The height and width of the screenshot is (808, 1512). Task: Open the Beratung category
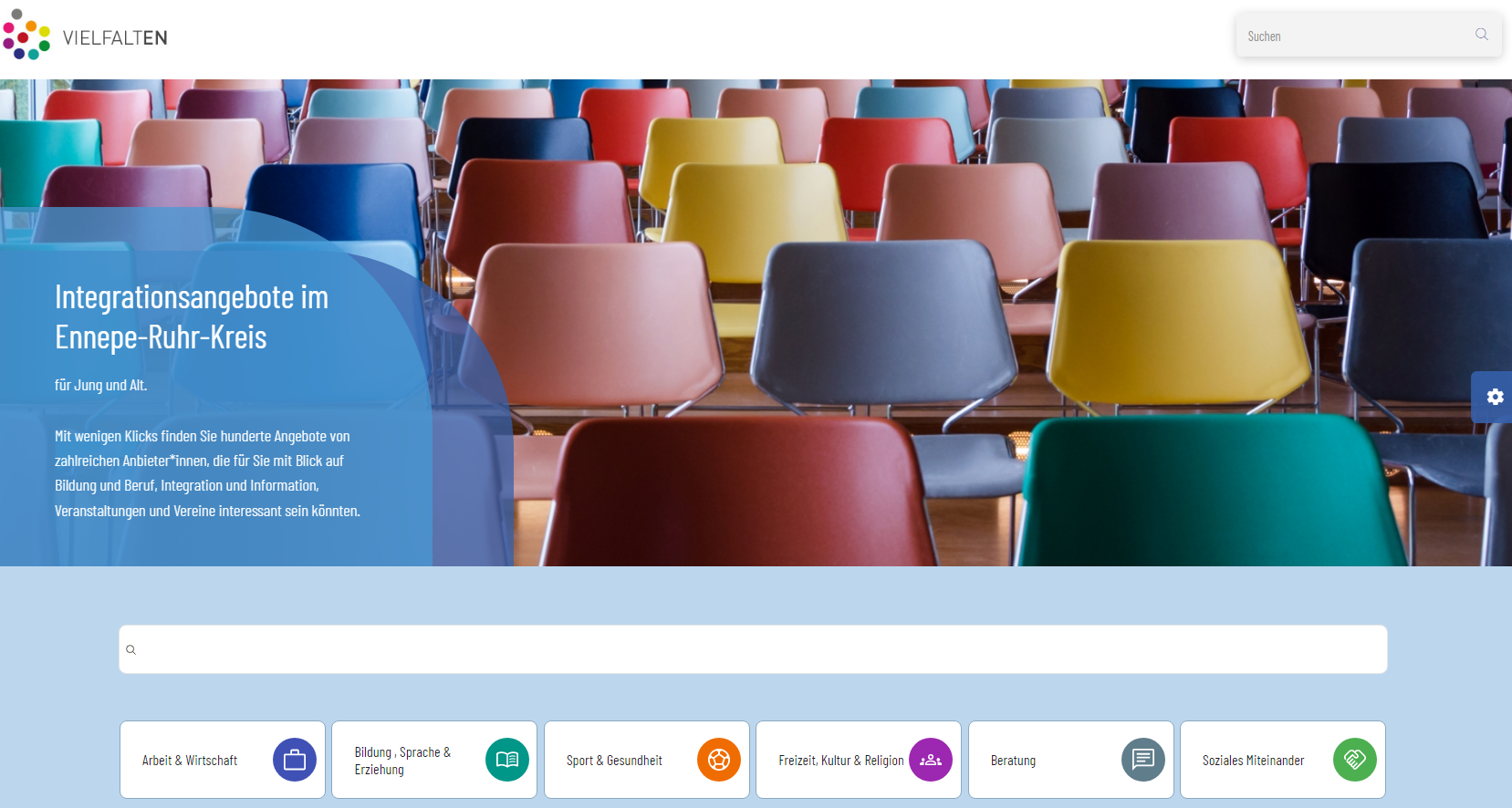(x=1071, y=760)
